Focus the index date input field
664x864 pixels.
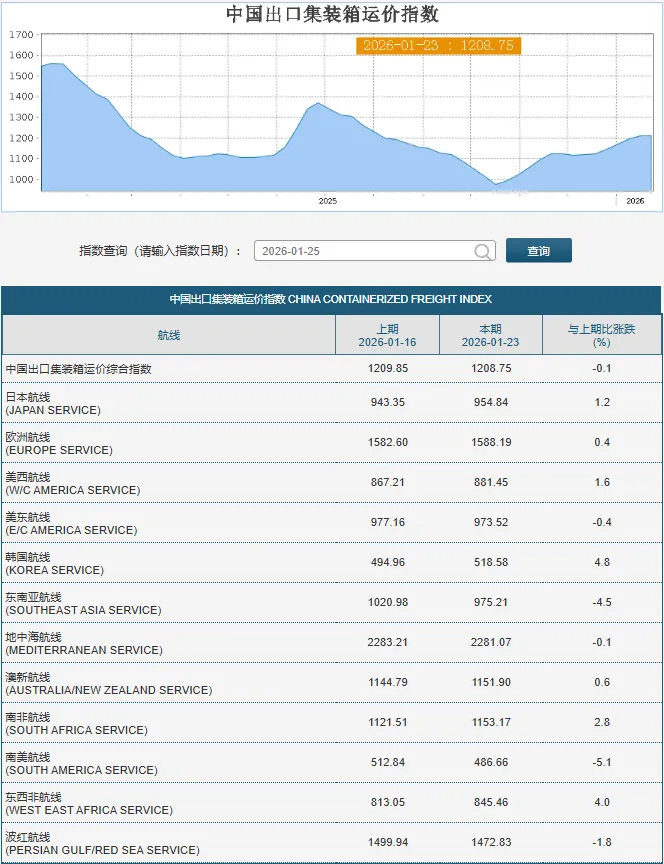pos(375,251)
